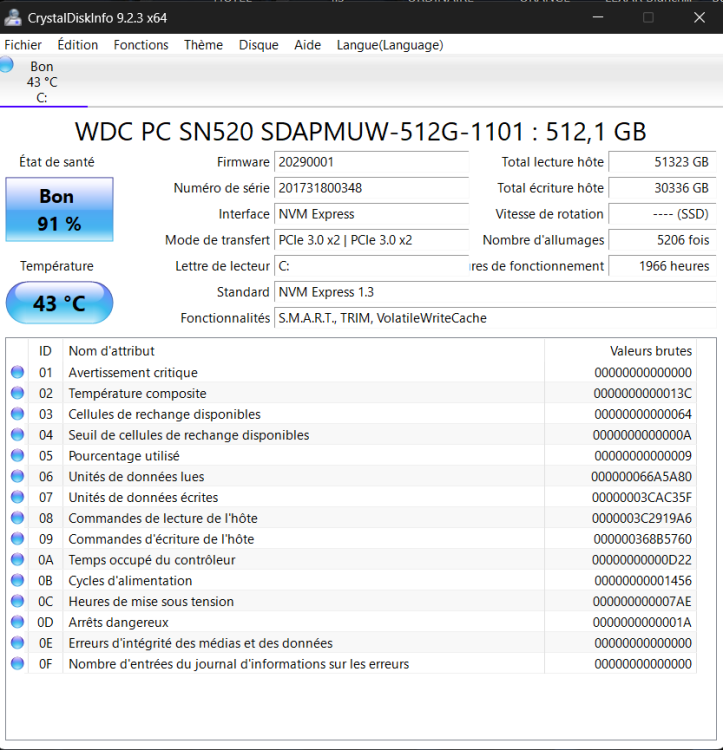Select the Arrêts dangereux attribute name
723x750 pixels.
[x=119, y=622]
